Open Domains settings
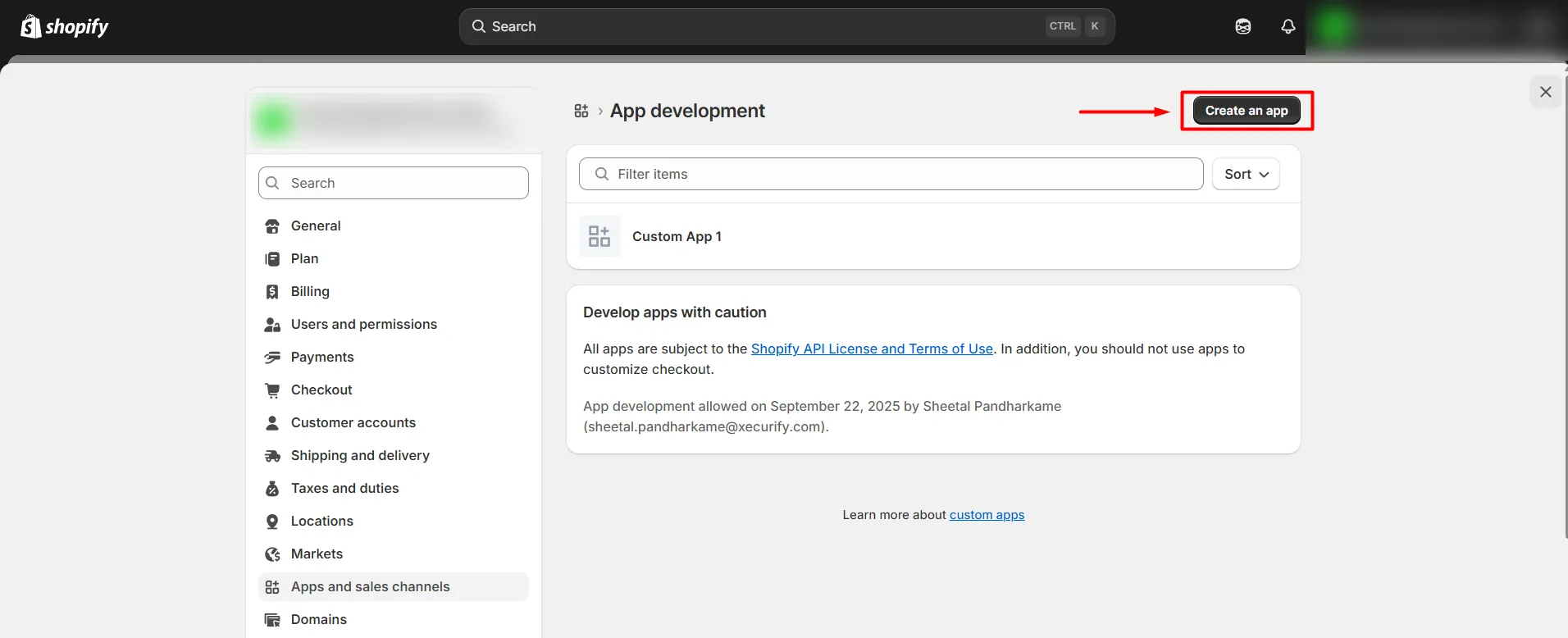This screenshot has height=638, width=1568. [394, 619]
